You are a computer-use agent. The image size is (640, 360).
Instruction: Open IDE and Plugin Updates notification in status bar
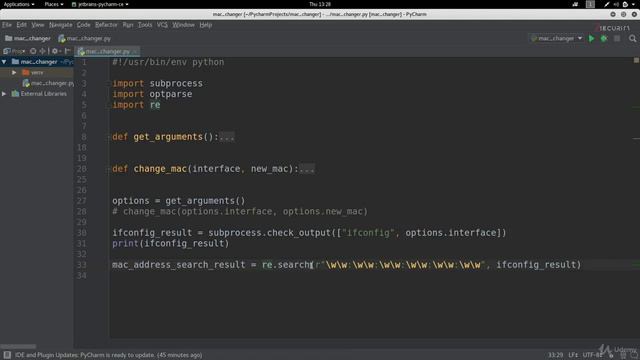coord(109,355)
